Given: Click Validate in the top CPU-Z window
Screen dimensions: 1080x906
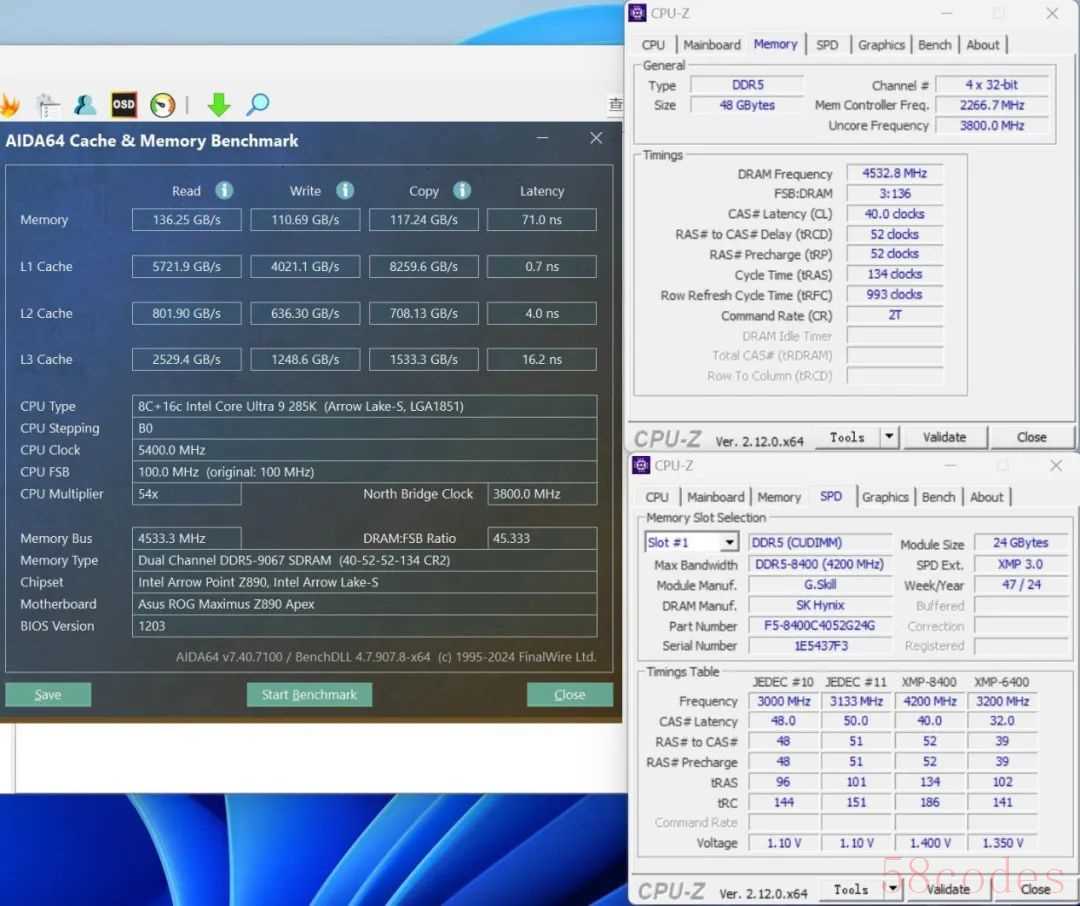Looking at the screenshot, I should tap(944, 437).
